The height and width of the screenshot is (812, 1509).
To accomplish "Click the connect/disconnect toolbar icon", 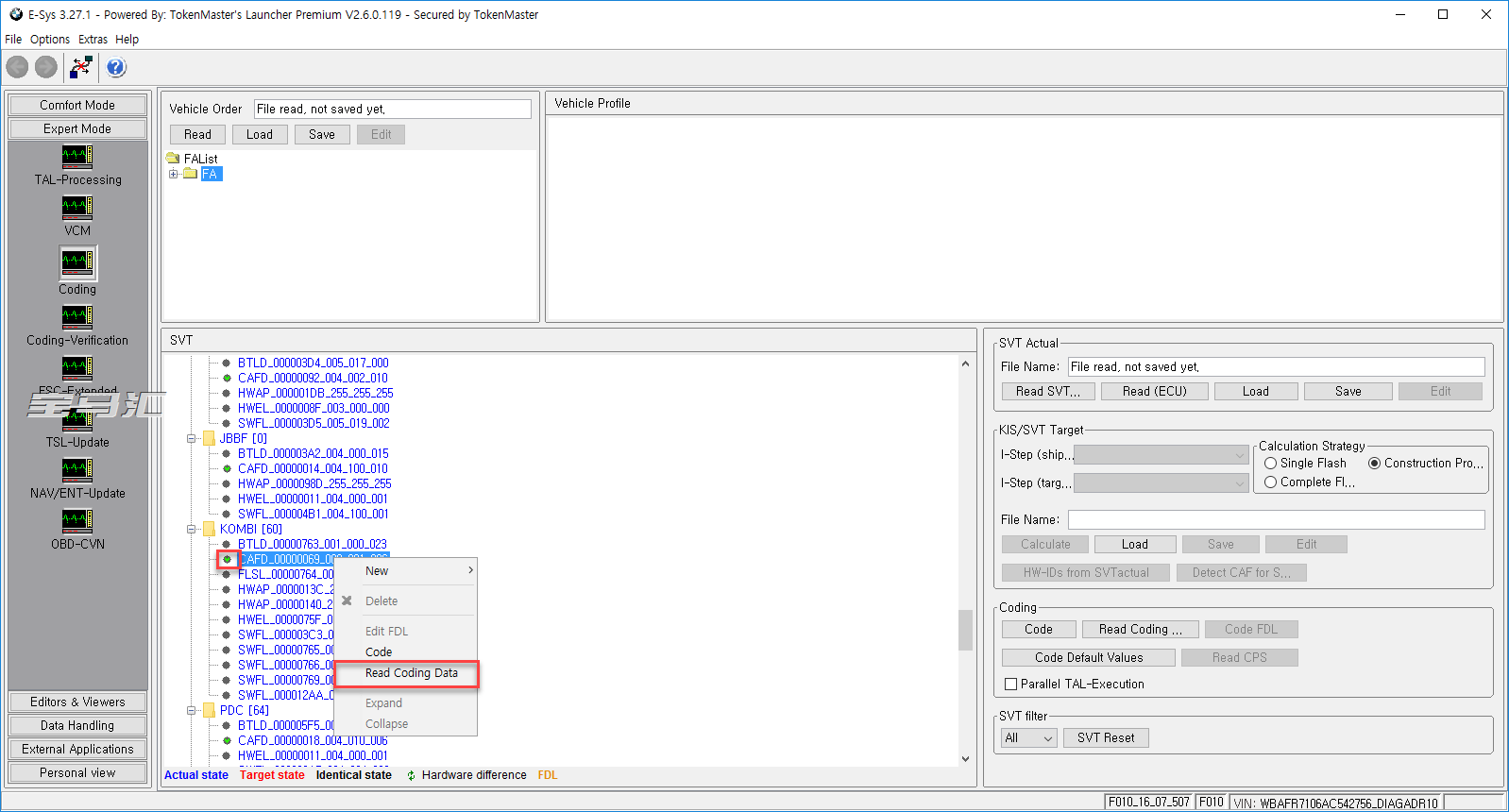I will pyautogui.click(x=81, y=67).
